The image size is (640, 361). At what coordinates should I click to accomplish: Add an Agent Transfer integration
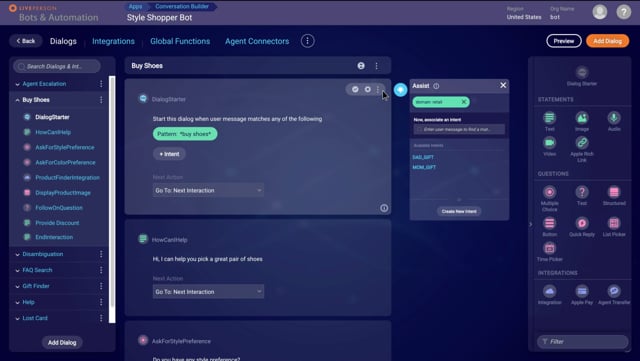(x=613, y=291)
